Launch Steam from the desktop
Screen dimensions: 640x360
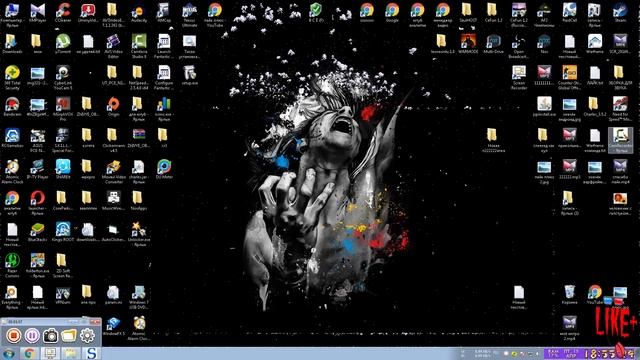pos(620,12)
